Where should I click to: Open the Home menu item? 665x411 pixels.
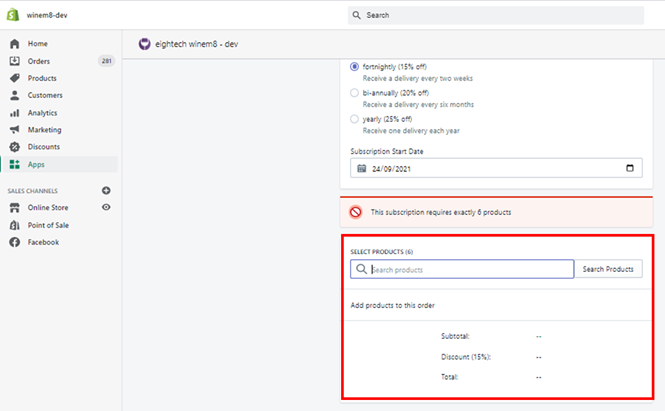click(38, 44)
